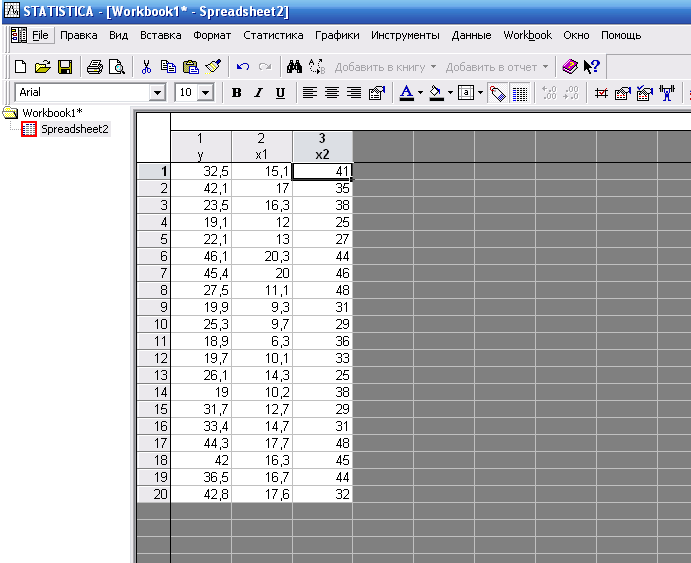This screenshot has height=563, width=691.
Task: Open the File menu
Action: 41,35
